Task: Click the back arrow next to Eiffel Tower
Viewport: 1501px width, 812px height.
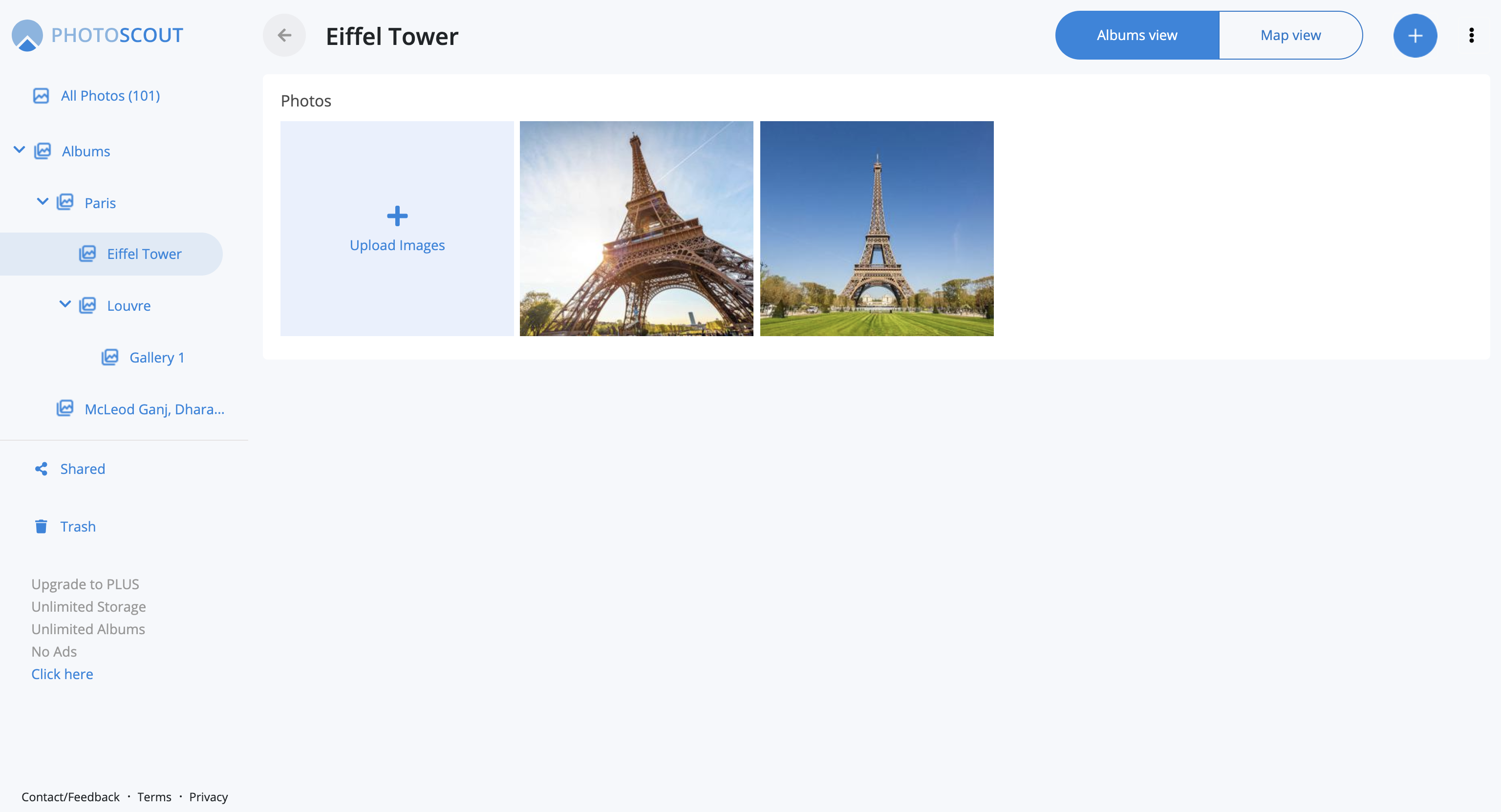Action: [284, 35]
